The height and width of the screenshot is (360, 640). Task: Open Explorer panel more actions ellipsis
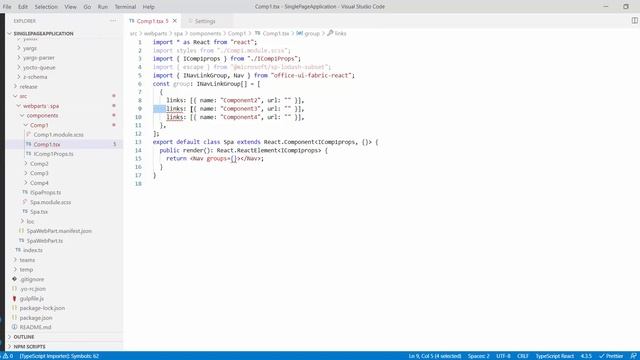pyautogui.click(x=113, y=21)
